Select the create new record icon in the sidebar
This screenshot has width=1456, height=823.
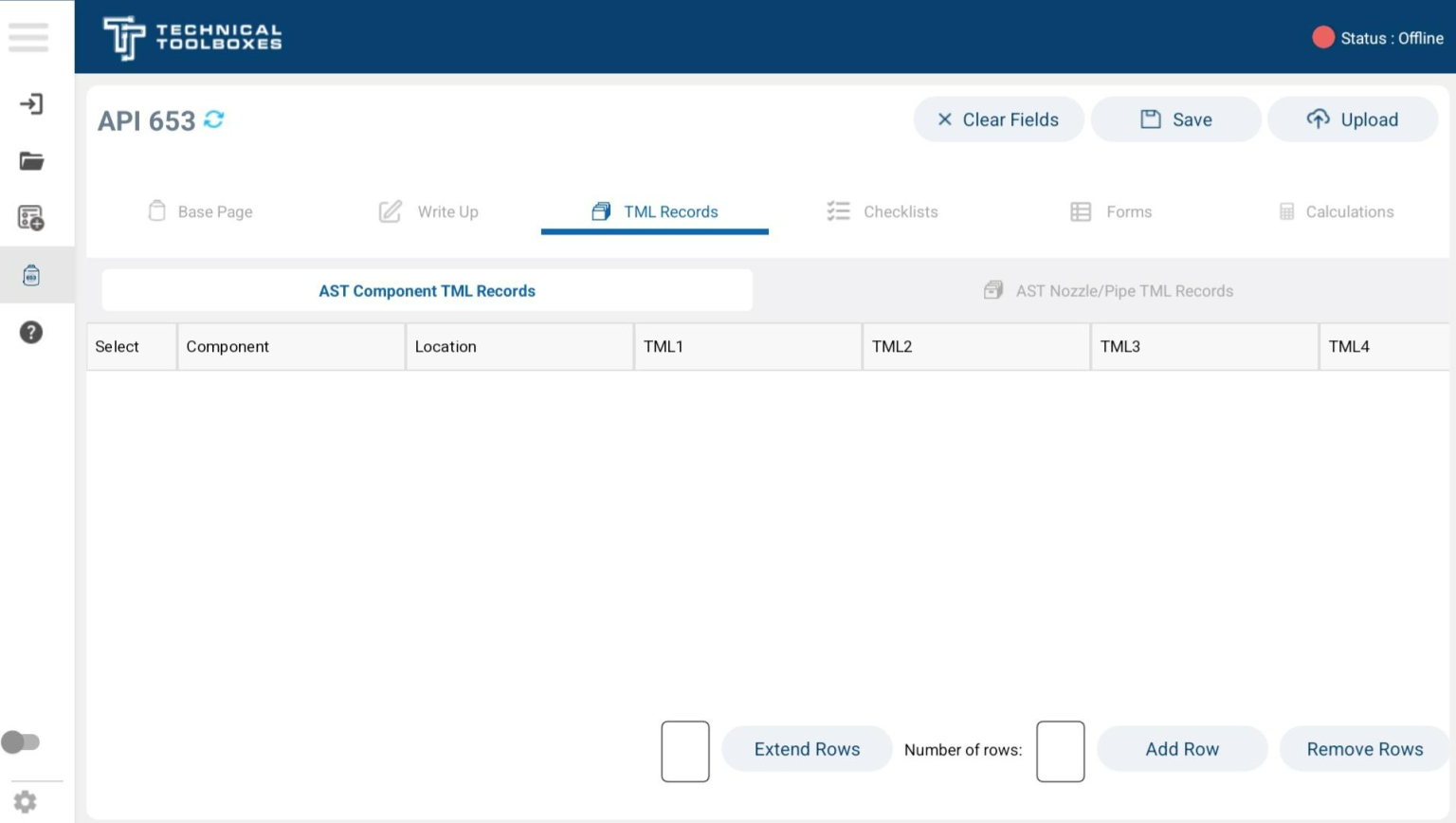(x=31, y=218)
